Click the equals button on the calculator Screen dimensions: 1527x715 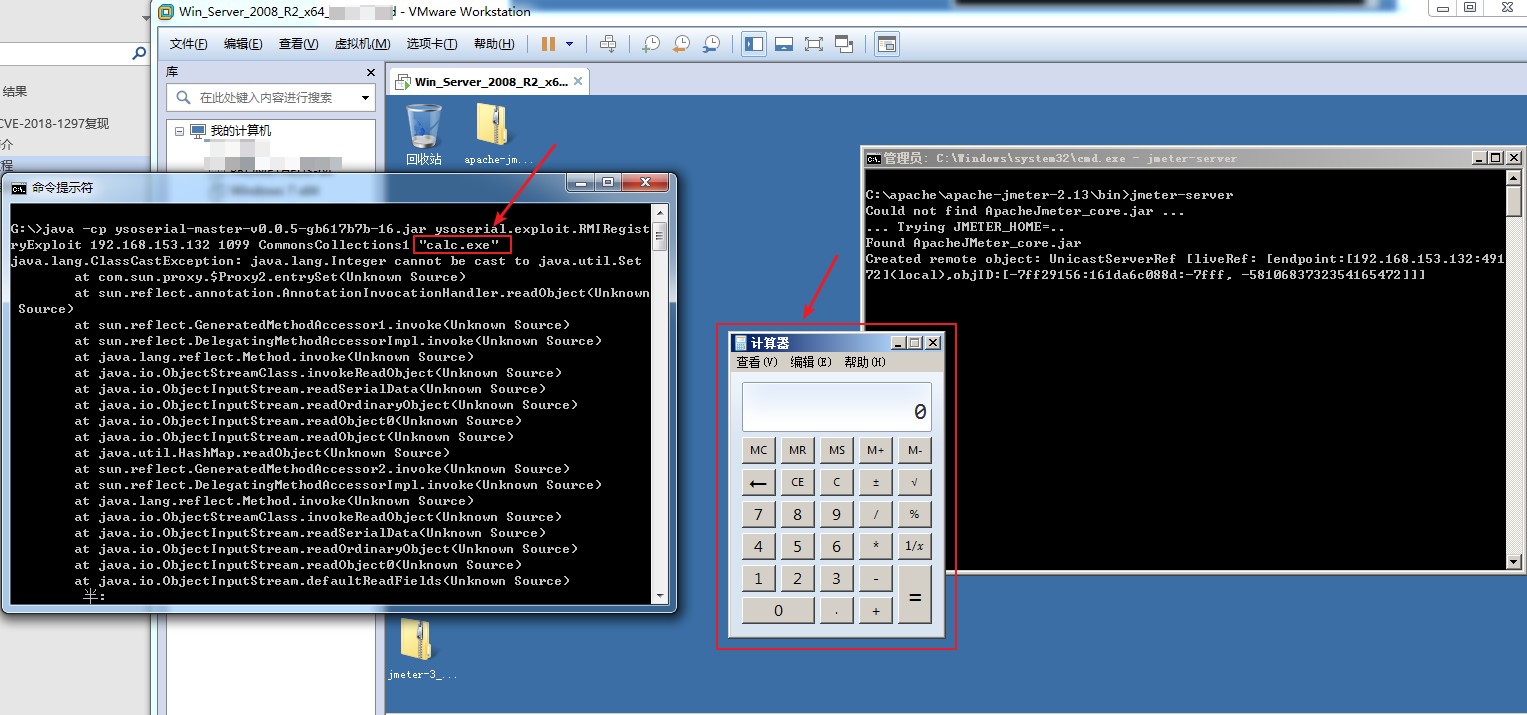pyautogui.click(x=914, y=594)
